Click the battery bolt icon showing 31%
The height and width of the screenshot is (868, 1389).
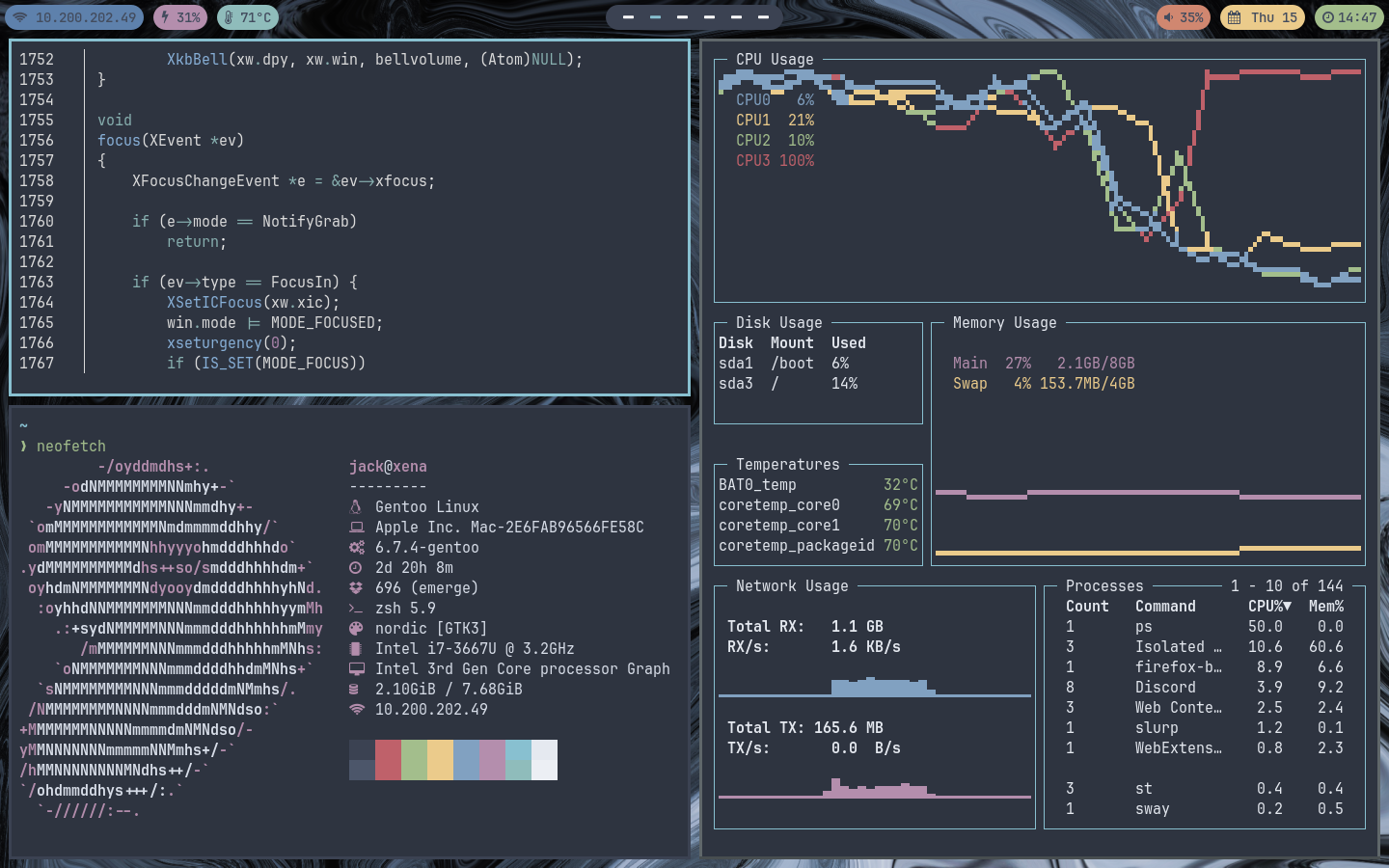click(x=165, y=17)
